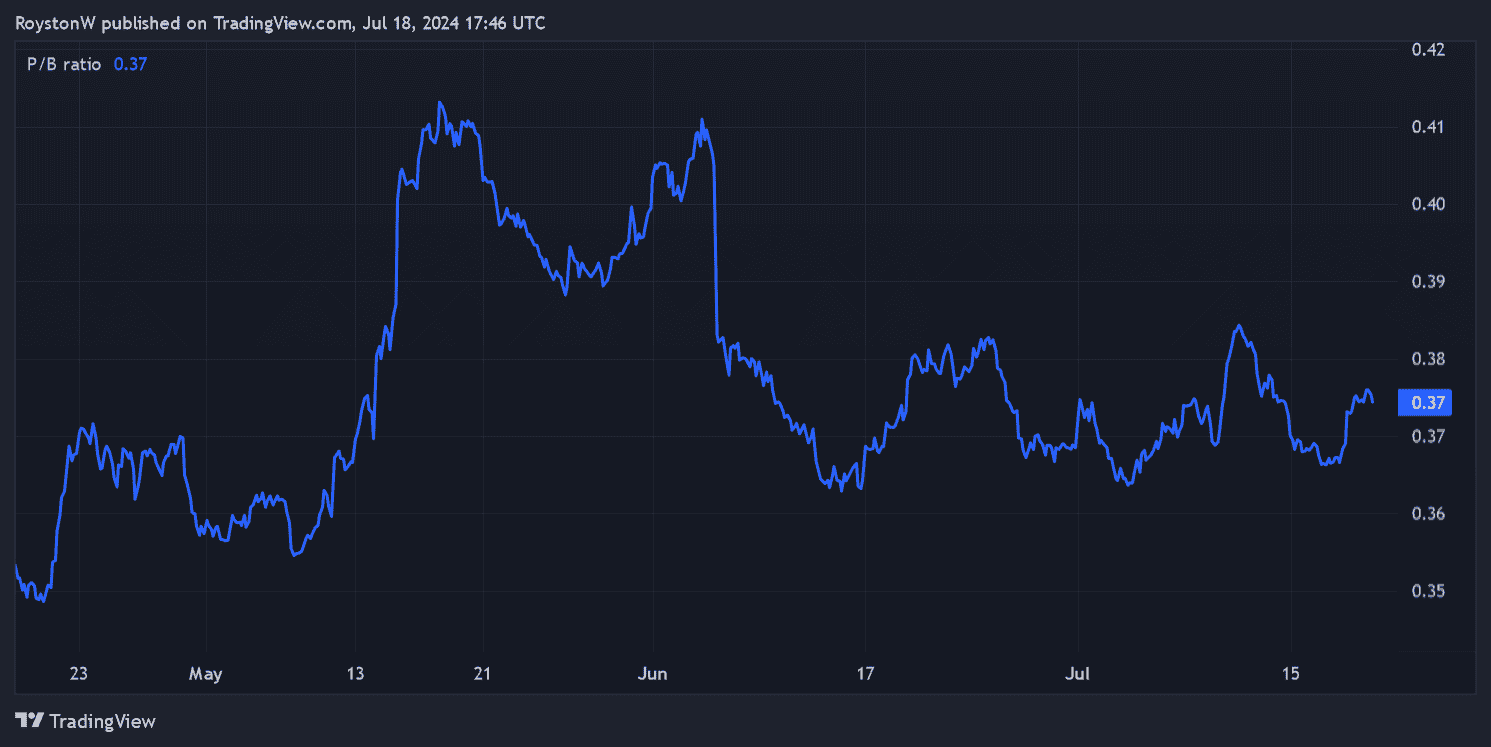Click the Jul label on time axis
Viewport: 1491px width, 747px height.
click(x=1077, y=674)
